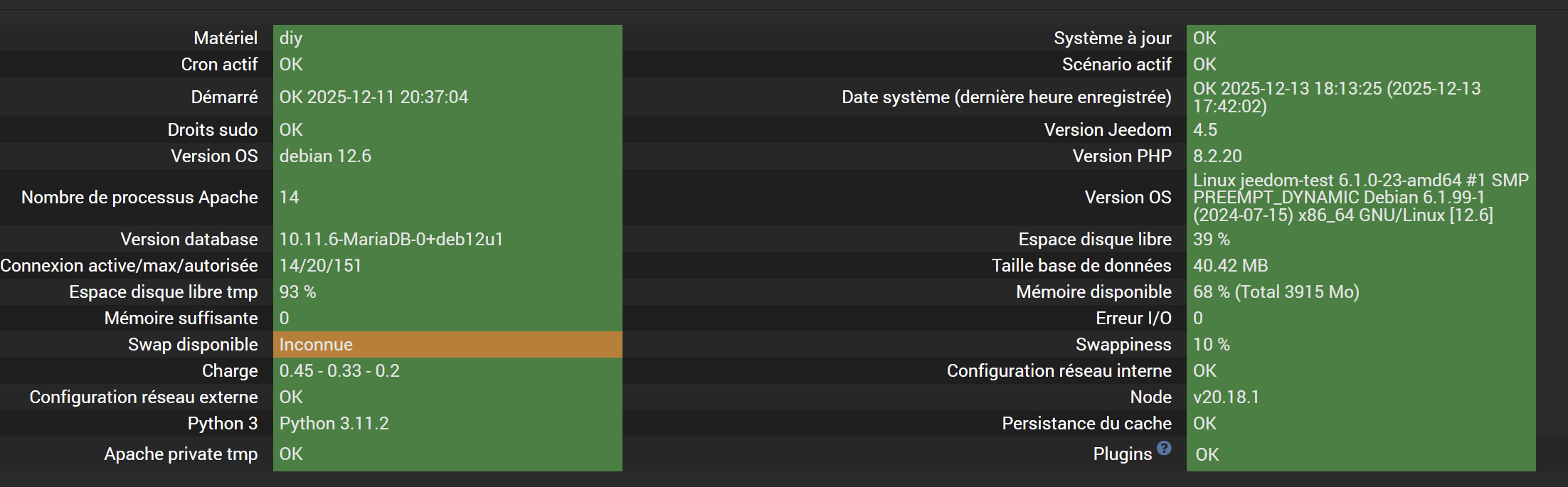Select the "Version Jeedom" label
1568x487 pixels.
click(x=1107, y=130)
